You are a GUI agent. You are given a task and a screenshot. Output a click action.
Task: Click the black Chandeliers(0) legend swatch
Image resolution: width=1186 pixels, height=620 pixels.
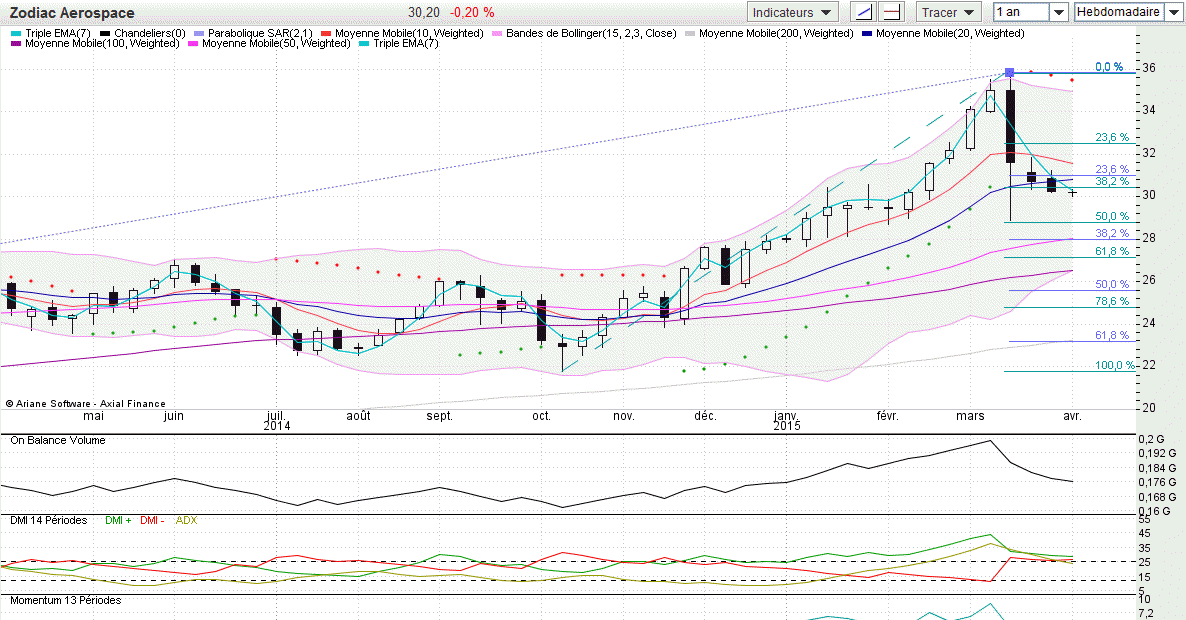click(x=105, y=33)
